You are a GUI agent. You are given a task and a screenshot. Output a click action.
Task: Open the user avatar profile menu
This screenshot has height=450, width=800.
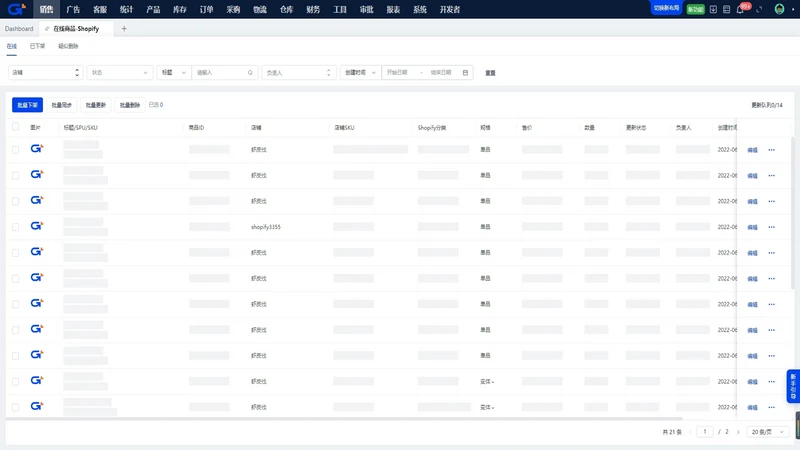tap(779, 9)
